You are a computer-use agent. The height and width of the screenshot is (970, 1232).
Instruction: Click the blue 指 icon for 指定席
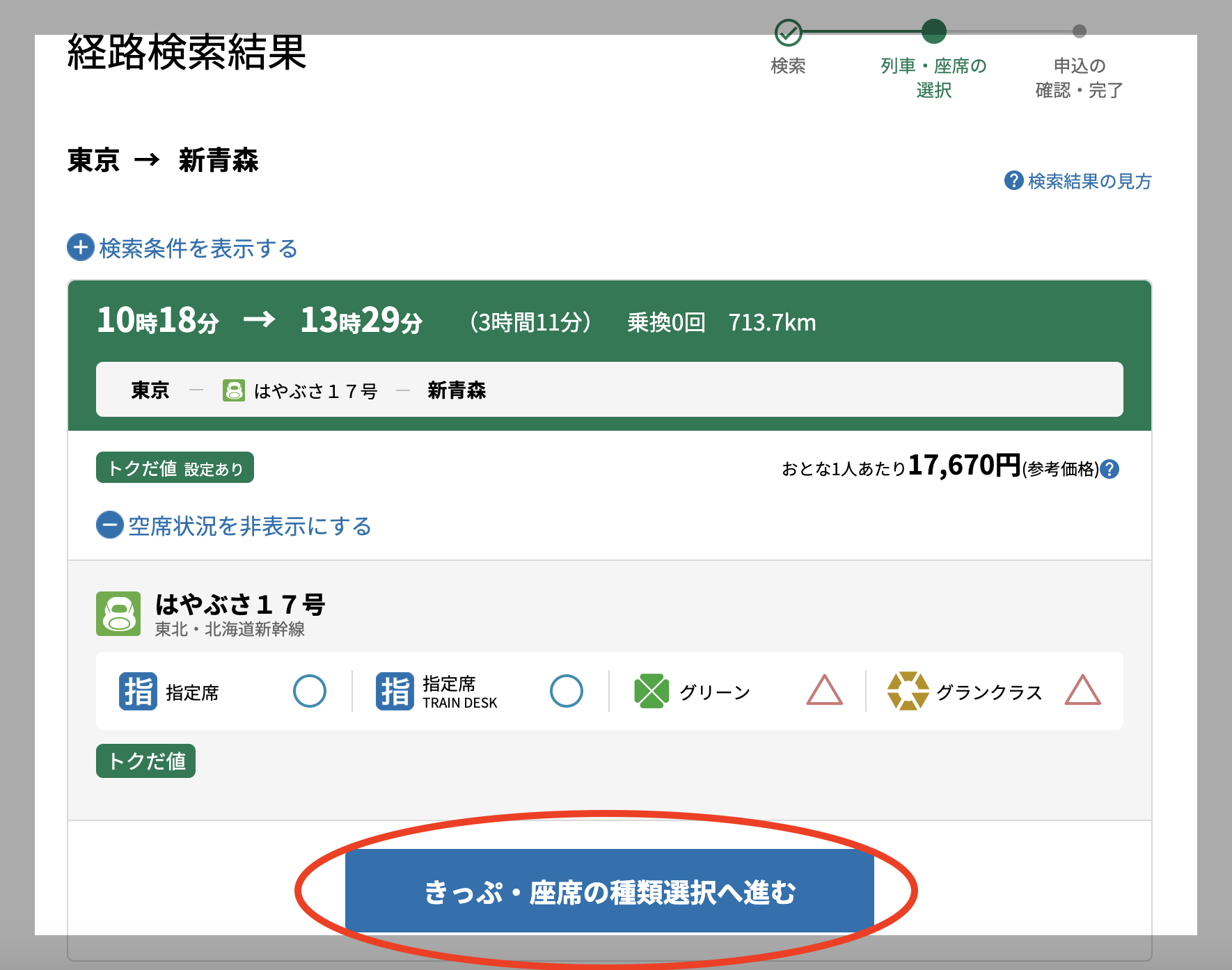138,691
